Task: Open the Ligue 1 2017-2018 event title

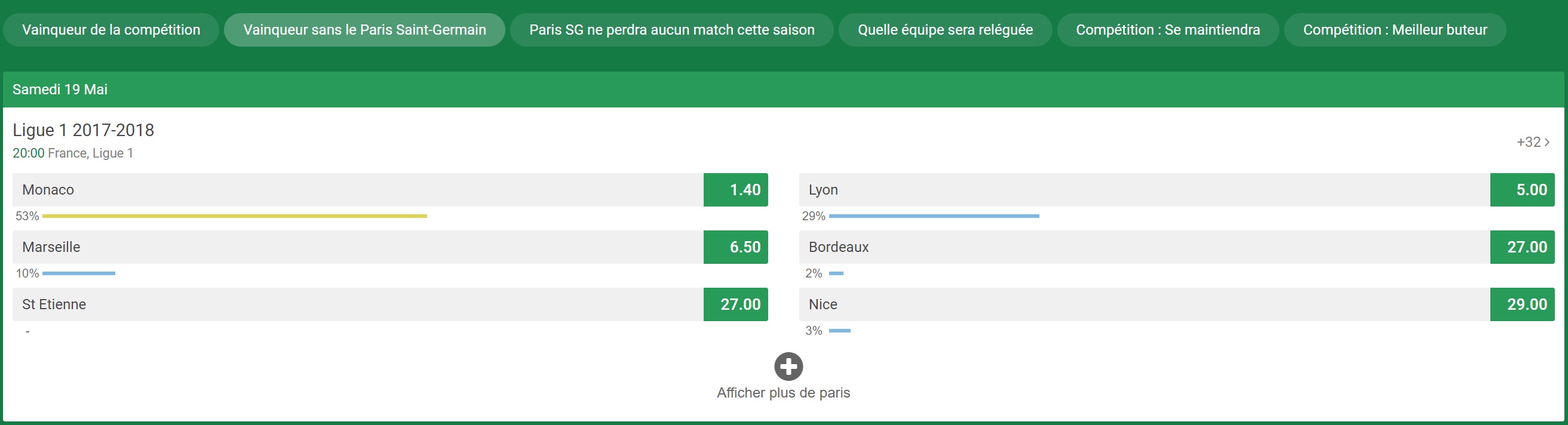Action: [84, 130]
